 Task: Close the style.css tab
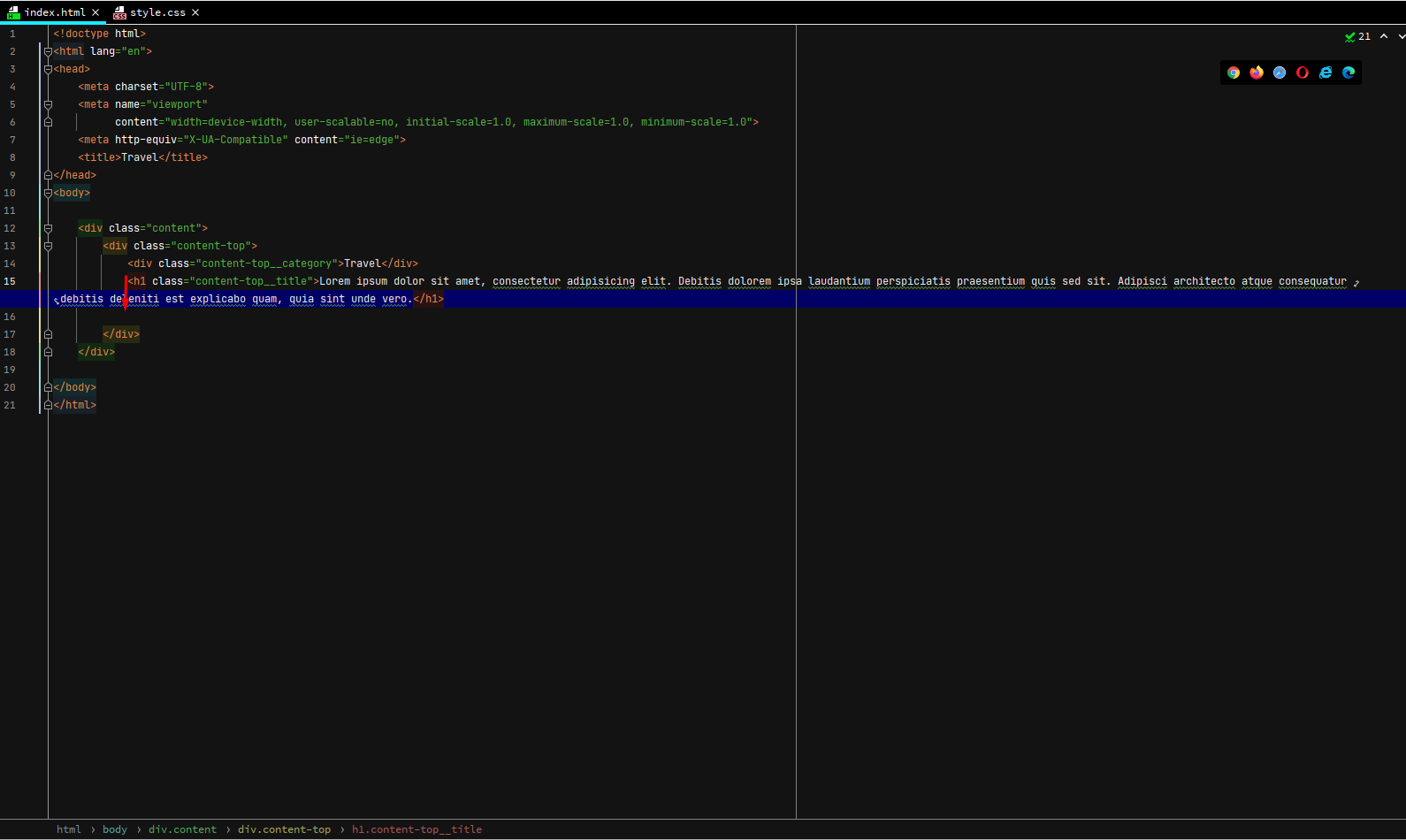coord(195,12)
